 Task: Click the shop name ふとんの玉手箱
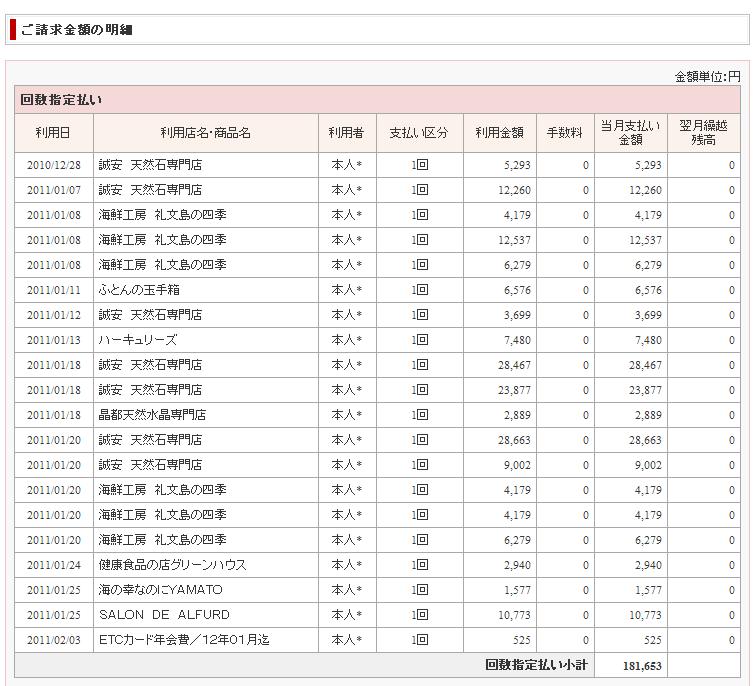point(139,290)
